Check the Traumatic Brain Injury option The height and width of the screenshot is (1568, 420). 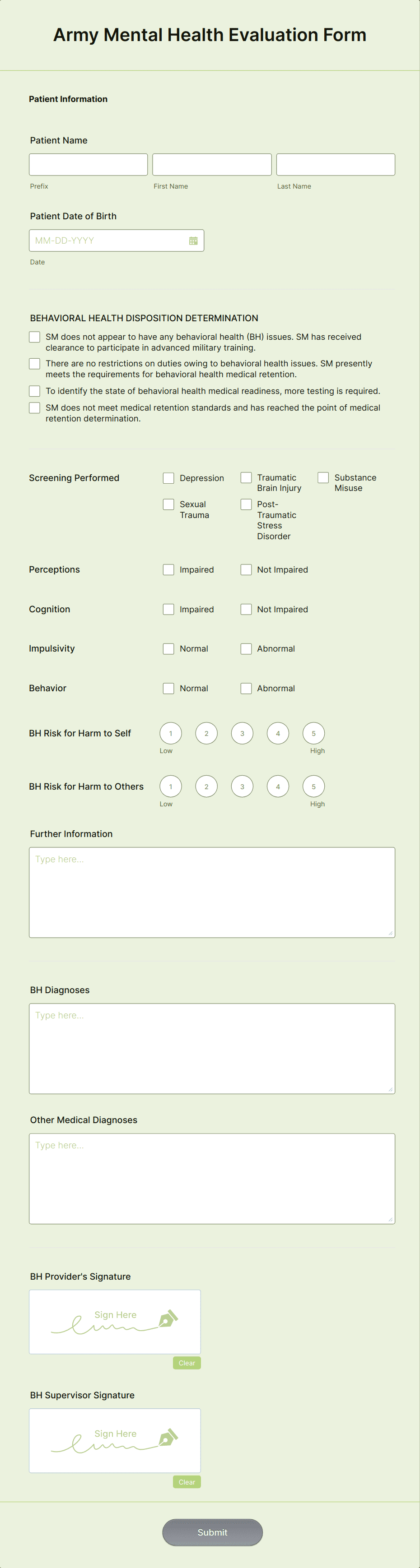(246, 478)
